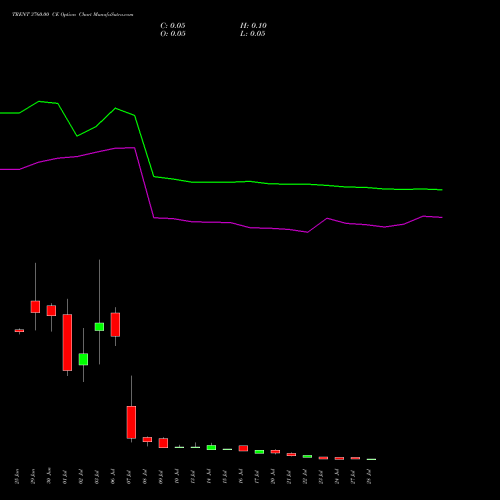Viewport: 500px width, 500px height.
Task: Select the 30 Jun date label
Action: (49, 476)
